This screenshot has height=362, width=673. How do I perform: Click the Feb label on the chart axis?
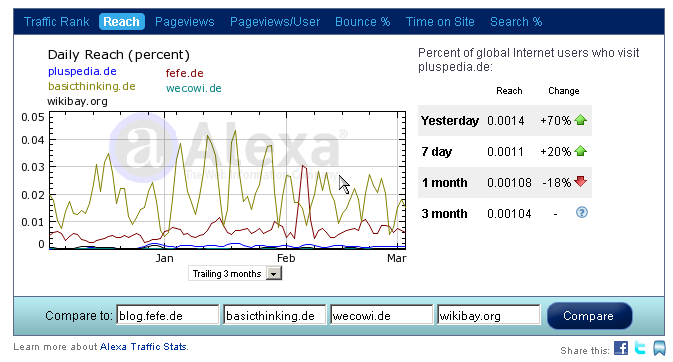[x=286, y=258]
